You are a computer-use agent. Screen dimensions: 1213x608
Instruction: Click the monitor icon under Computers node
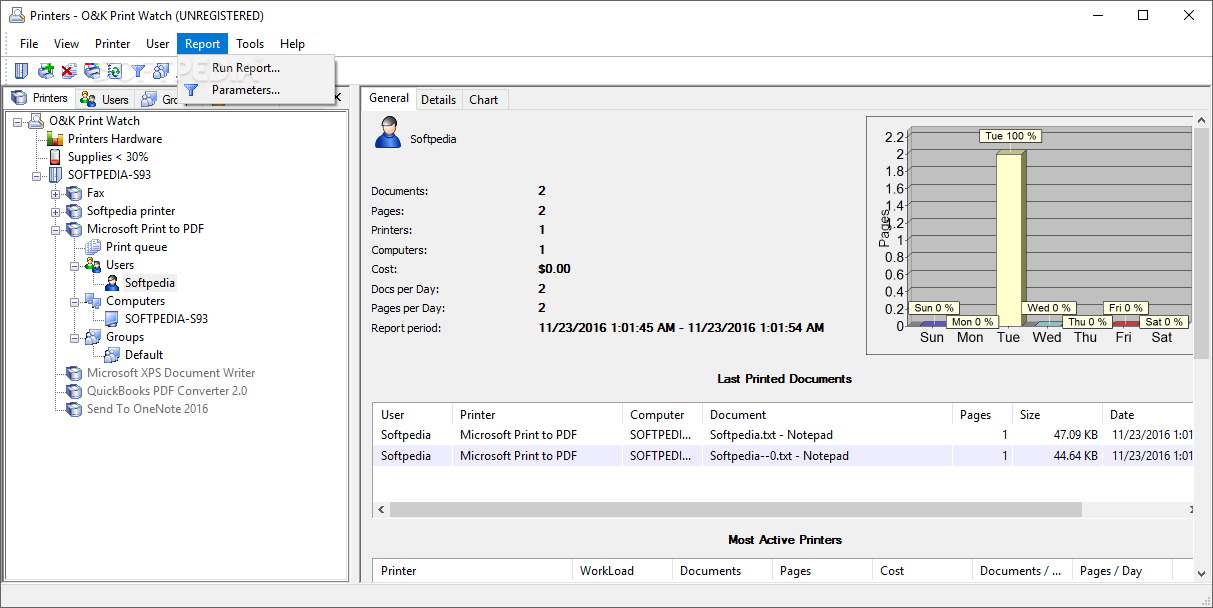pyautogui.click(x=112, y=319)
